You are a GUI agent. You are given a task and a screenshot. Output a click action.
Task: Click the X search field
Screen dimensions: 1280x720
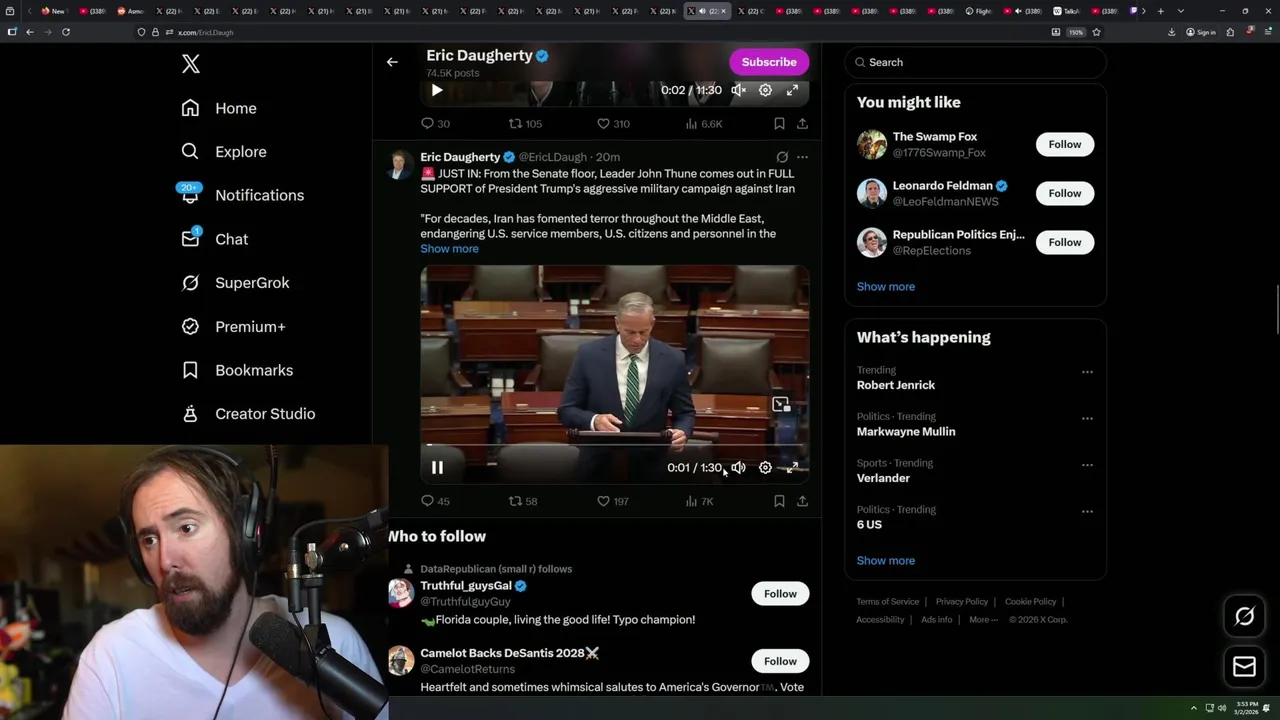975,62
